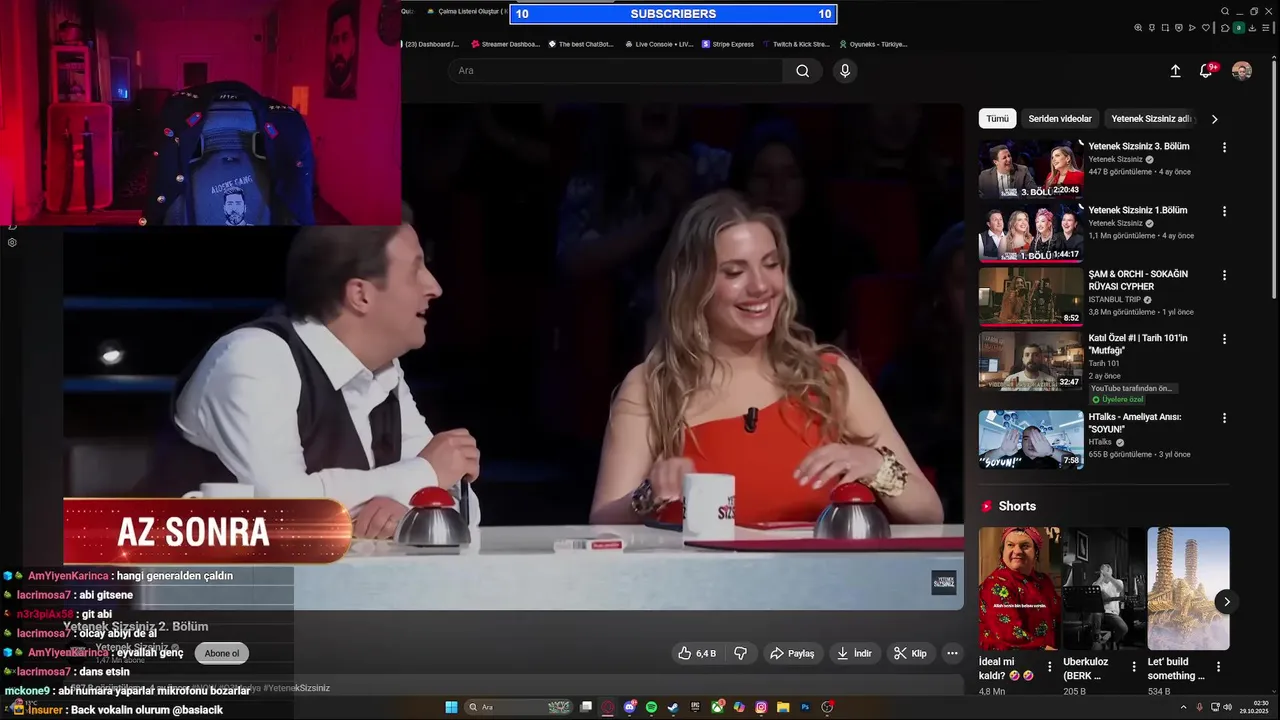Viewport: 1280px width, 720px height.
Task: Open the Stripe Express bookmark
Action: 727,44
